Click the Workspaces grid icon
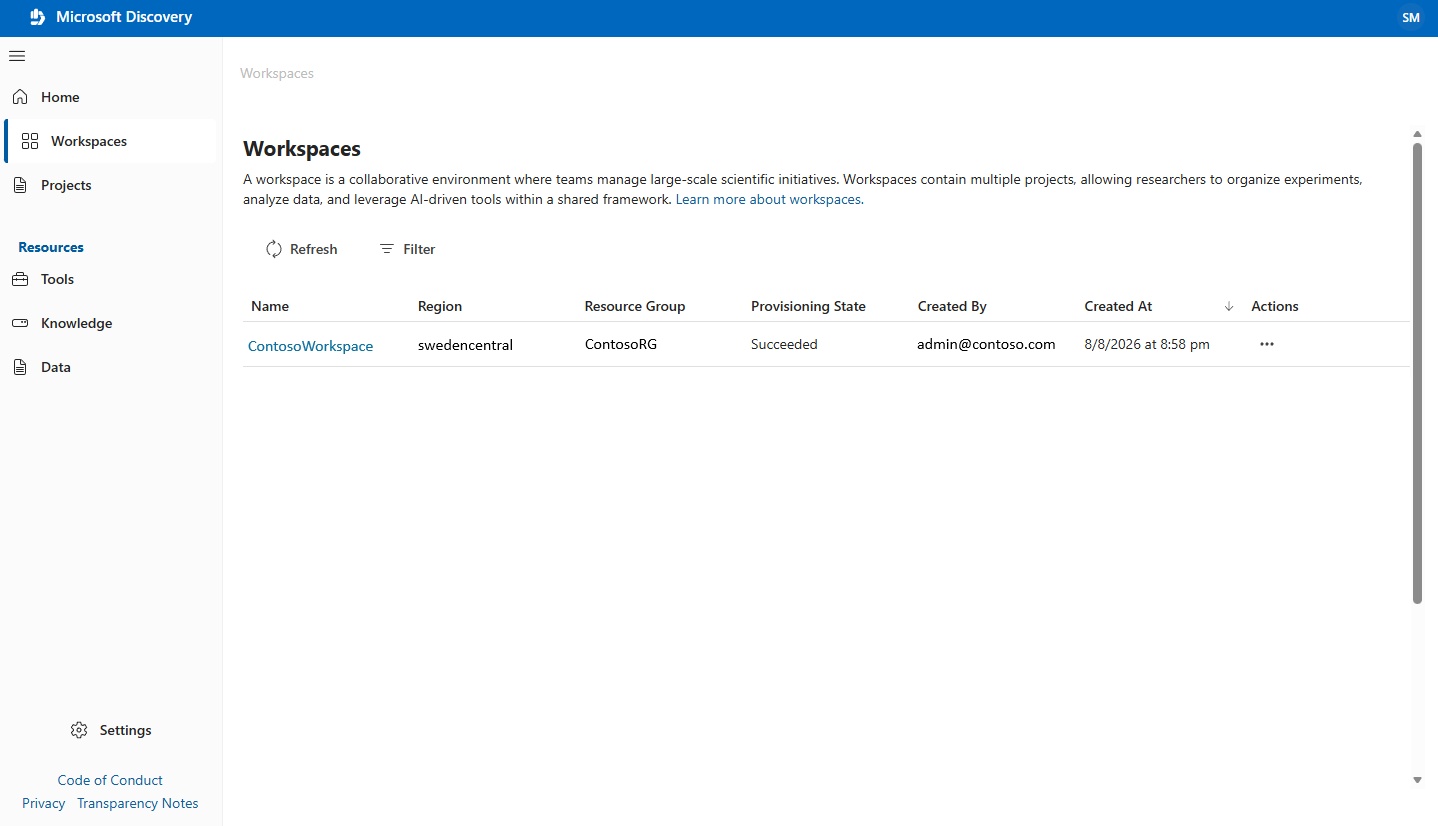The height and width of the screenshot is (826, 1438). coord(30,141)
